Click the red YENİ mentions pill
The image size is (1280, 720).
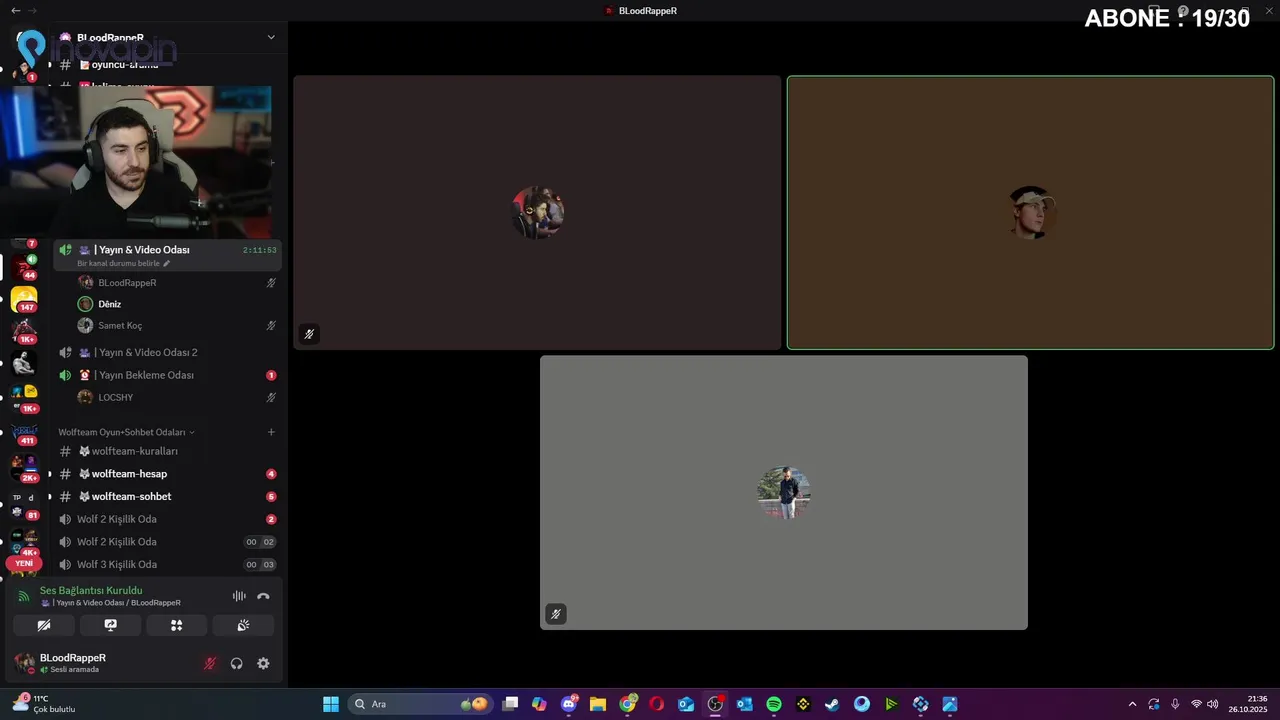[23, 563]
